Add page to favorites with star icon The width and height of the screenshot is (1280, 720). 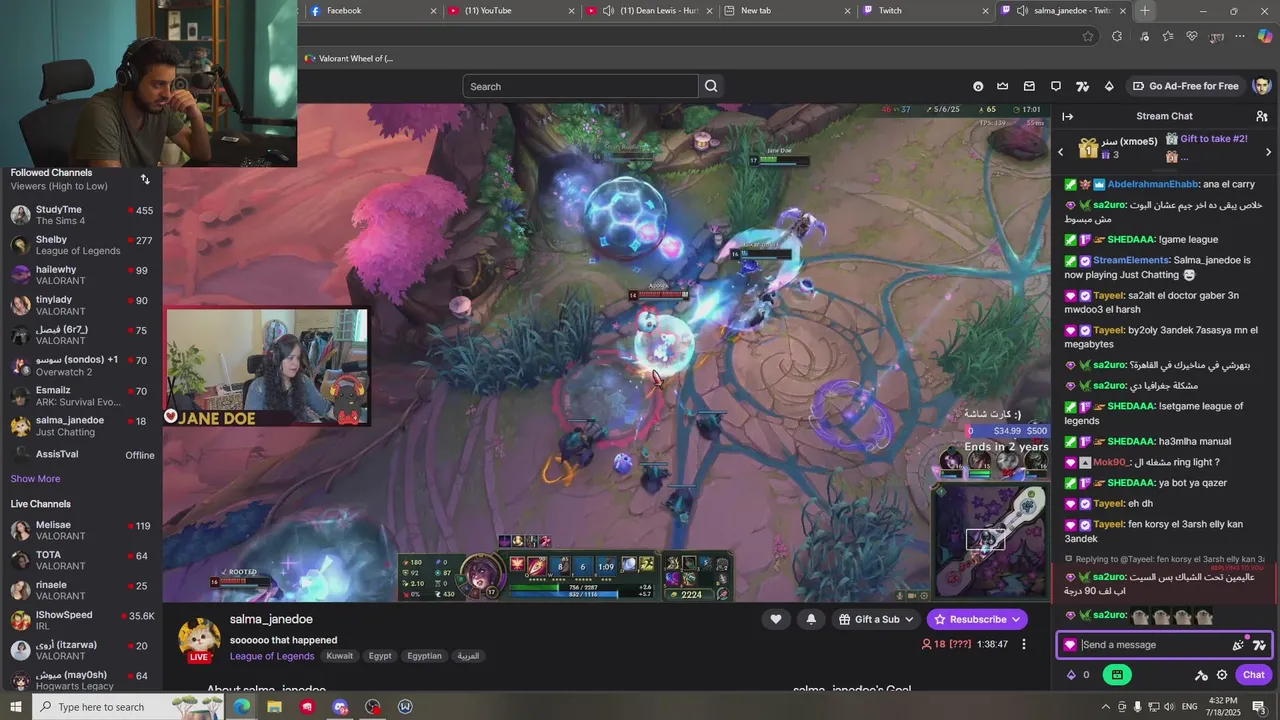pos(1088,36)
